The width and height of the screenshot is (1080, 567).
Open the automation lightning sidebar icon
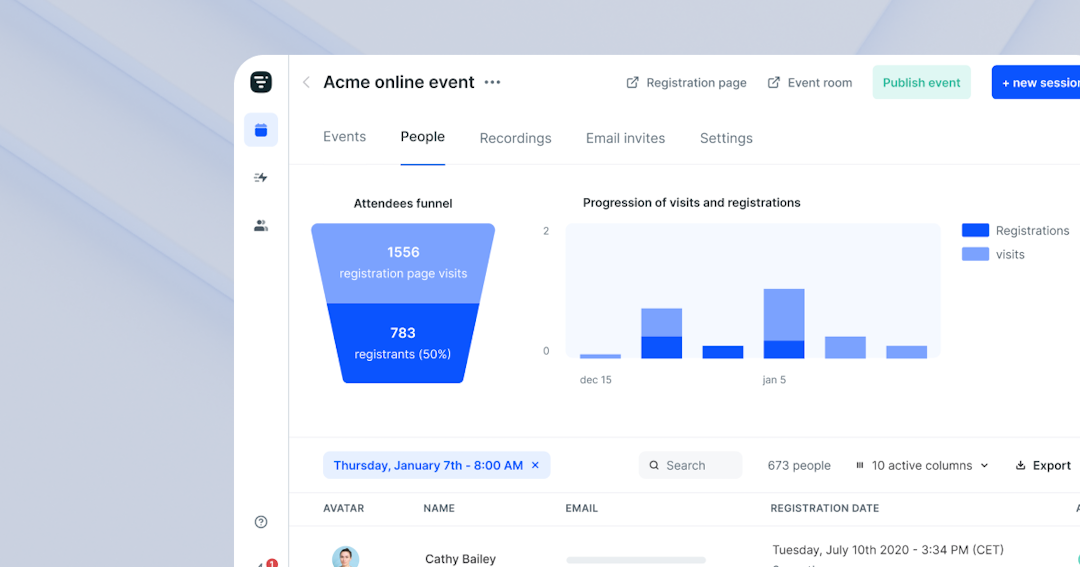click(261, 178)
